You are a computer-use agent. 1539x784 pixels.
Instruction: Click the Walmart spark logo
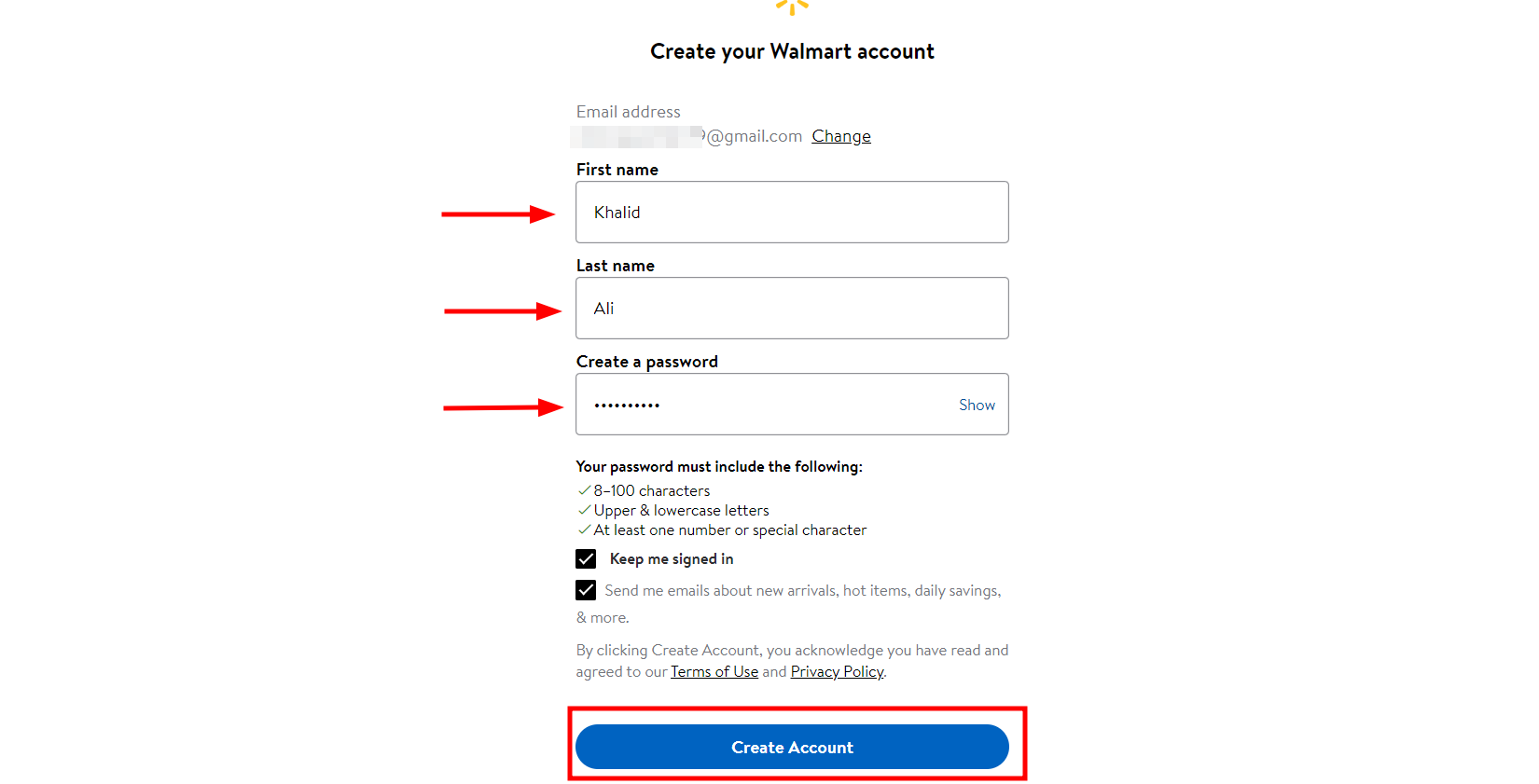coord(791,7)
